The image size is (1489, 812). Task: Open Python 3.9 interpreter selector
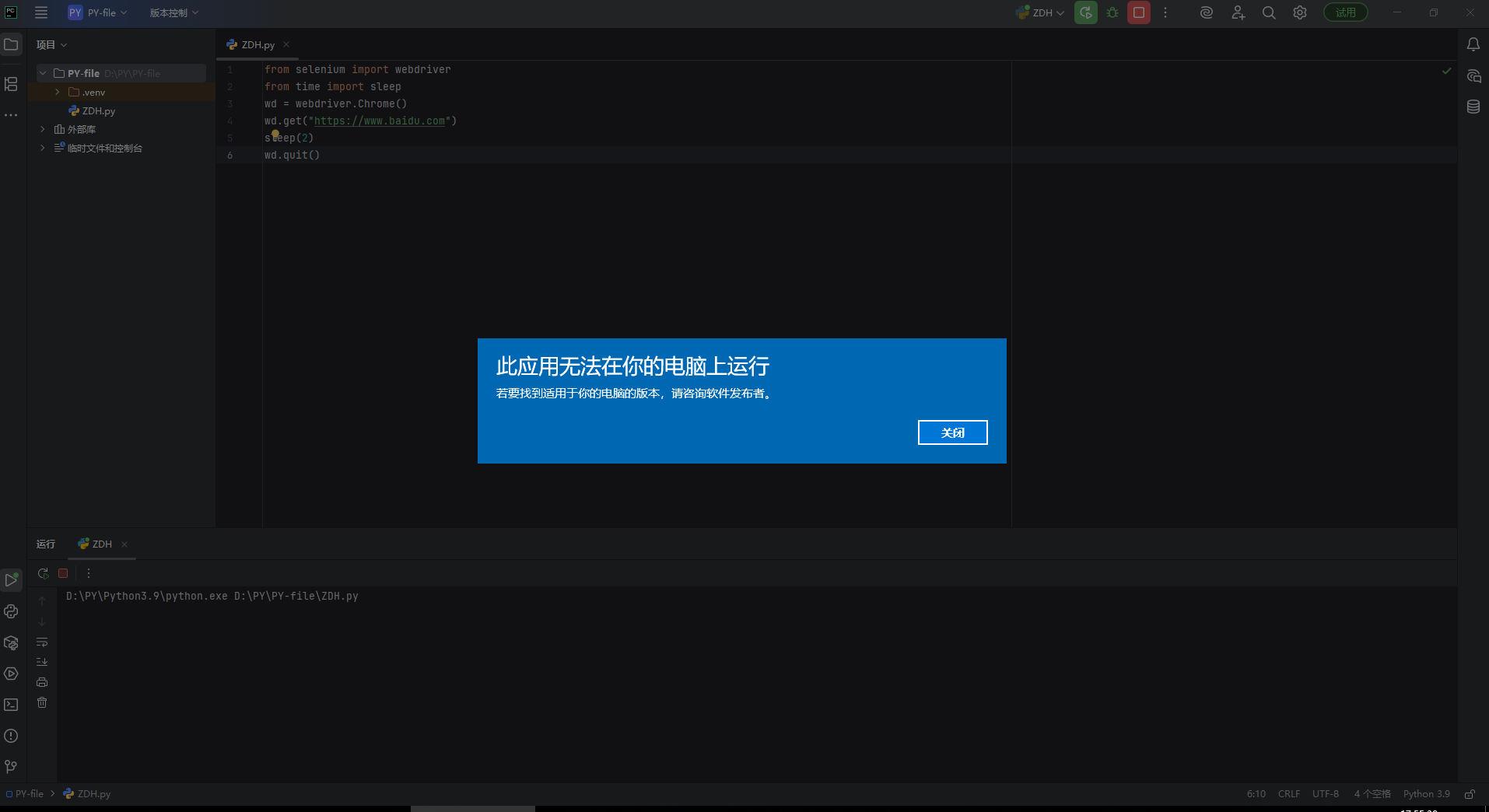click(x=1427, y=794)
